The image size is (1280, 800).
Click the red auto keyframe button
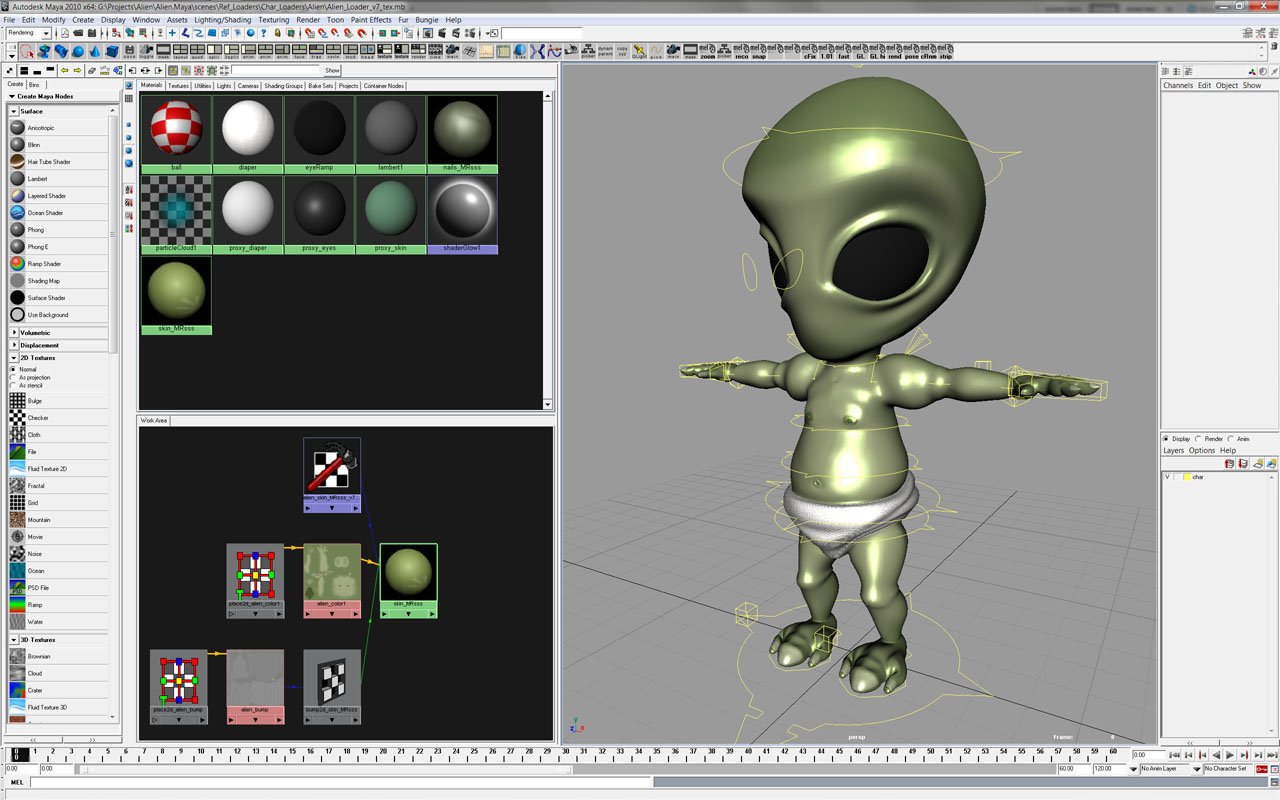coord(1261,769)
